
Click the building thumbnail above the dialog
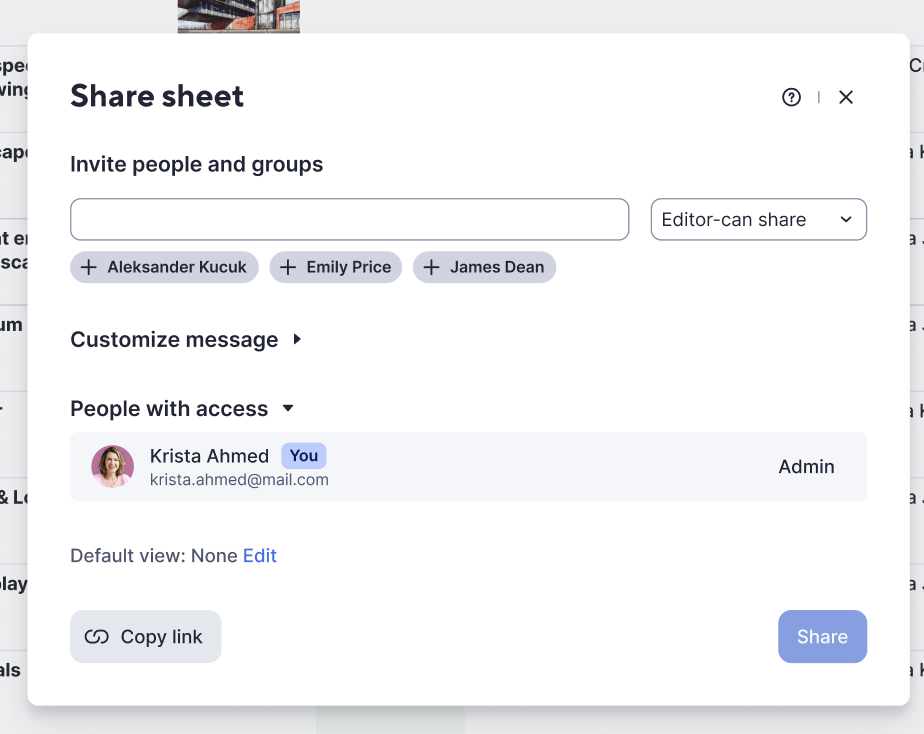[238, 16]
